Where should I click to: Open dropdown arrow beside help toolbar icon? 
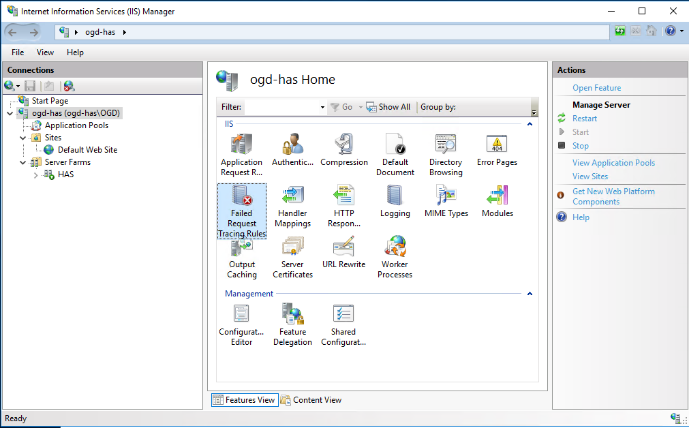682,31
